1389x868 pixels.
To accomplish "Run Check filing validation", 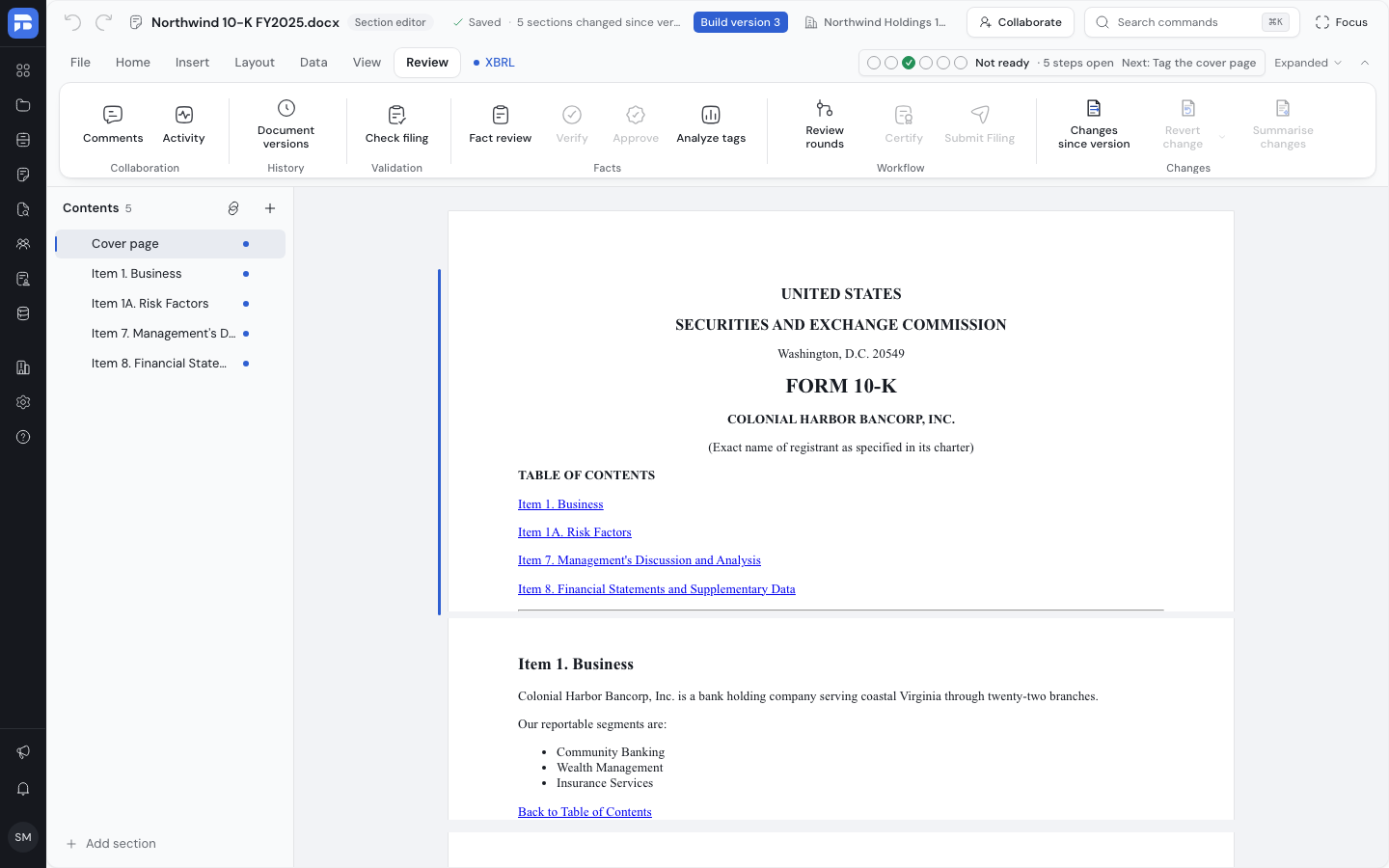I will coord(396,125).
